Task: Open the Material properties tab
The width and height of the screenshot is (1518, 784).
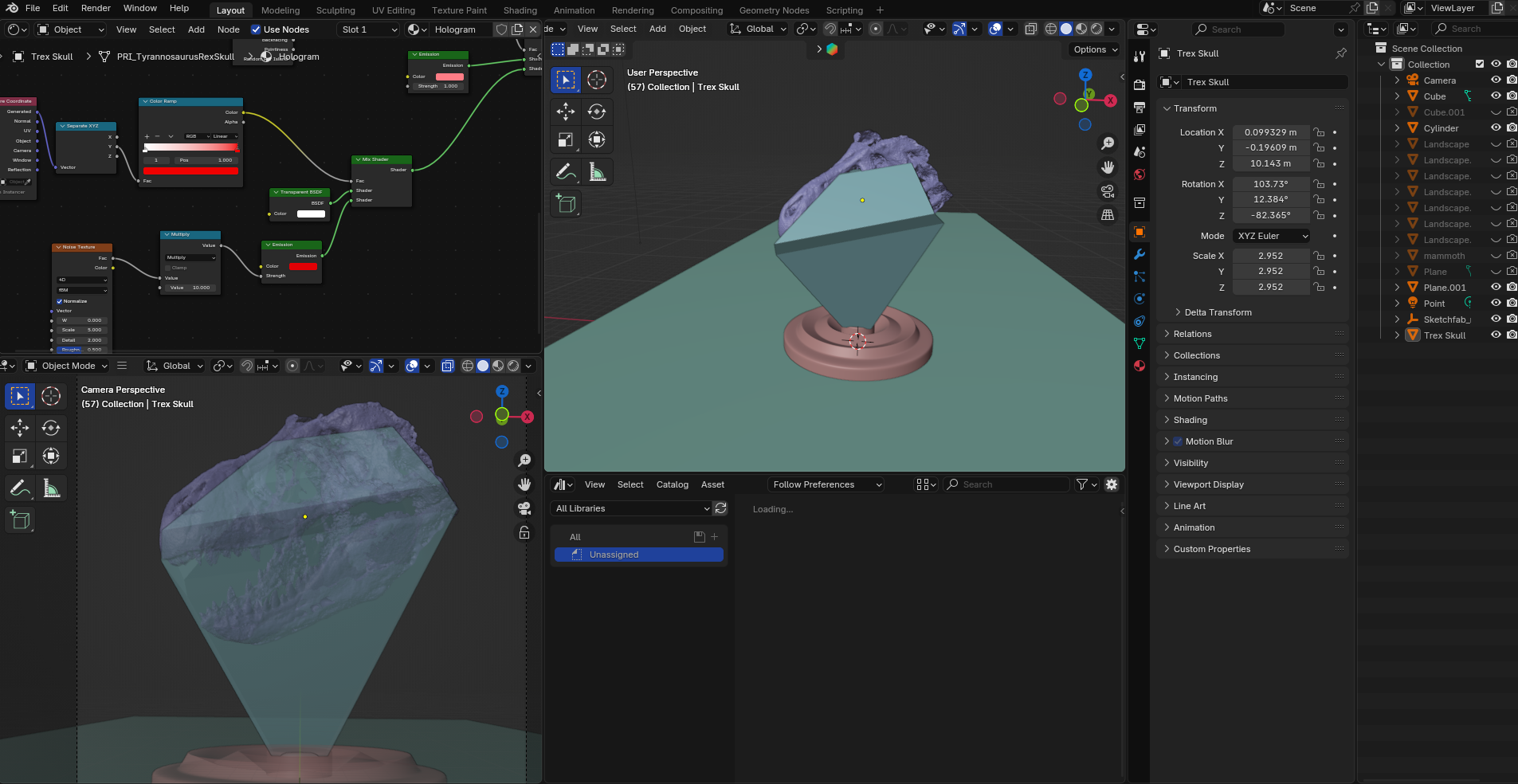Action: pyautogui.click(x=1139, y=366)
